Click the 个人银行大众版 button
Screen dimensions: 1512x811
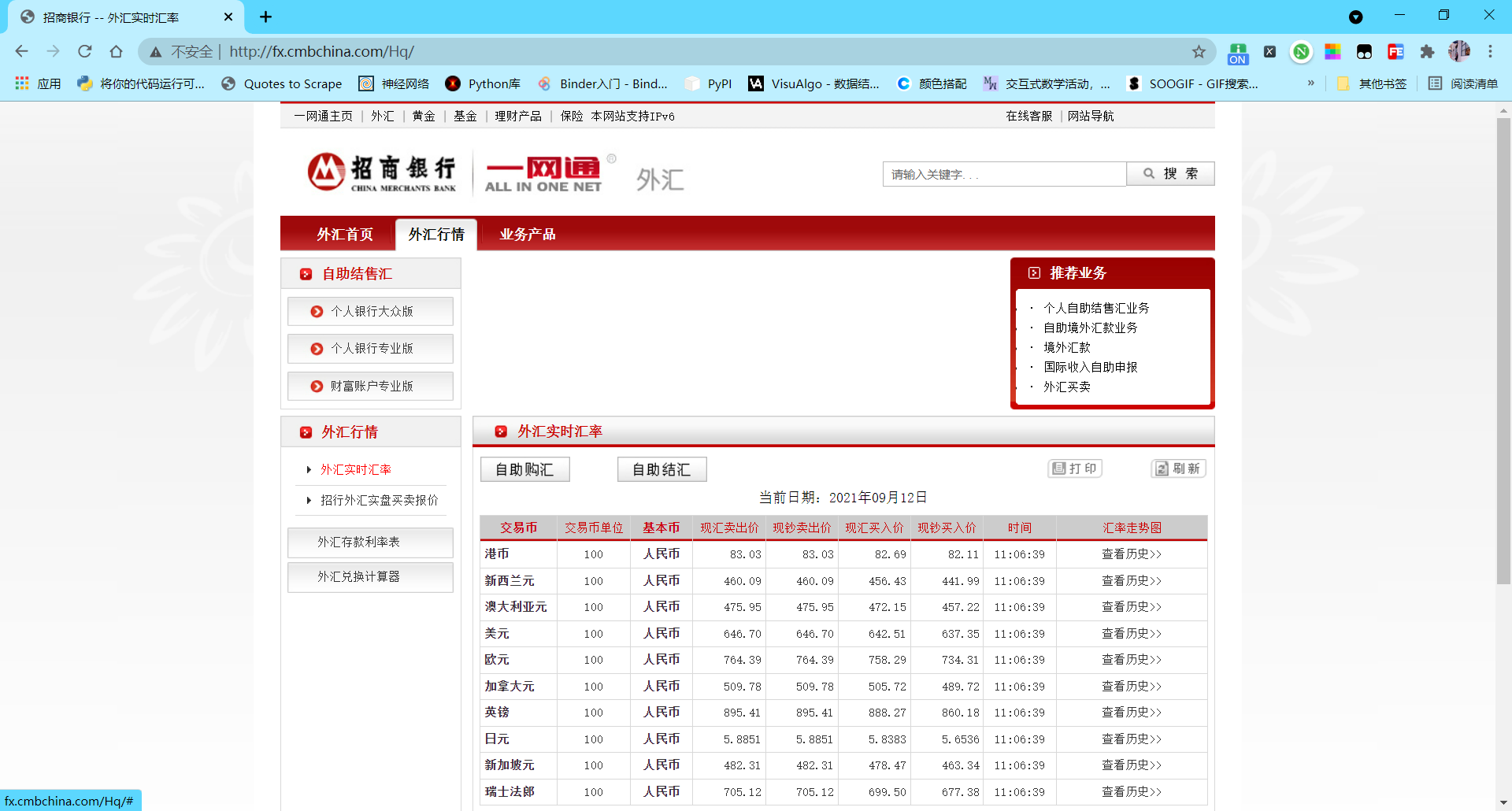(x=370, y=311)
